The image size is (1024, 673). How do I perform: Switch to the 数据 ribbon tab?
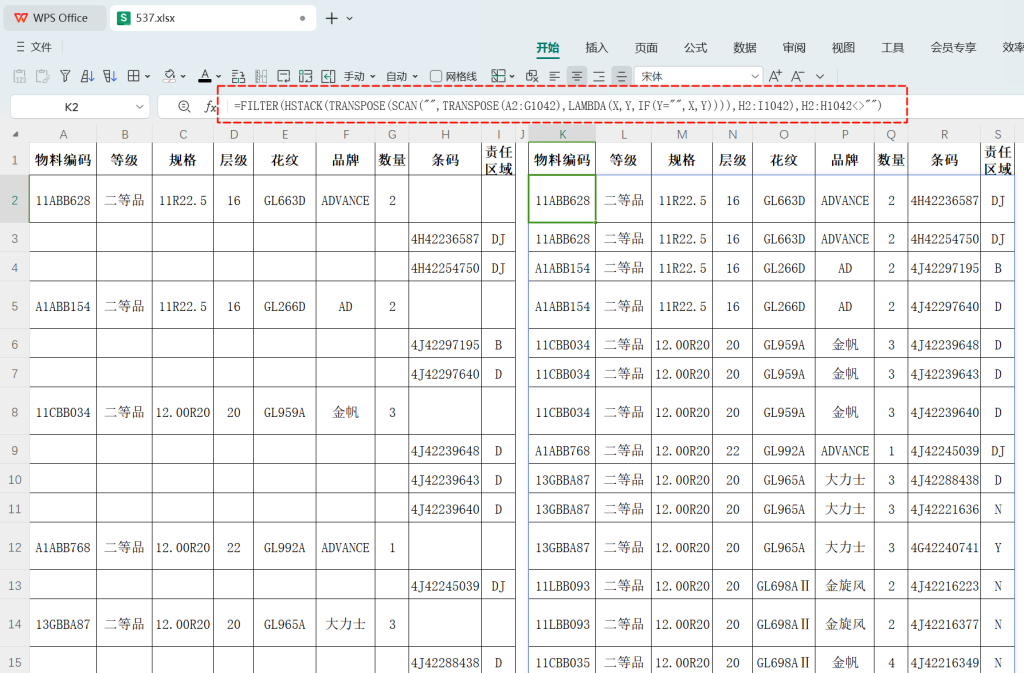(x=744, y=48)
